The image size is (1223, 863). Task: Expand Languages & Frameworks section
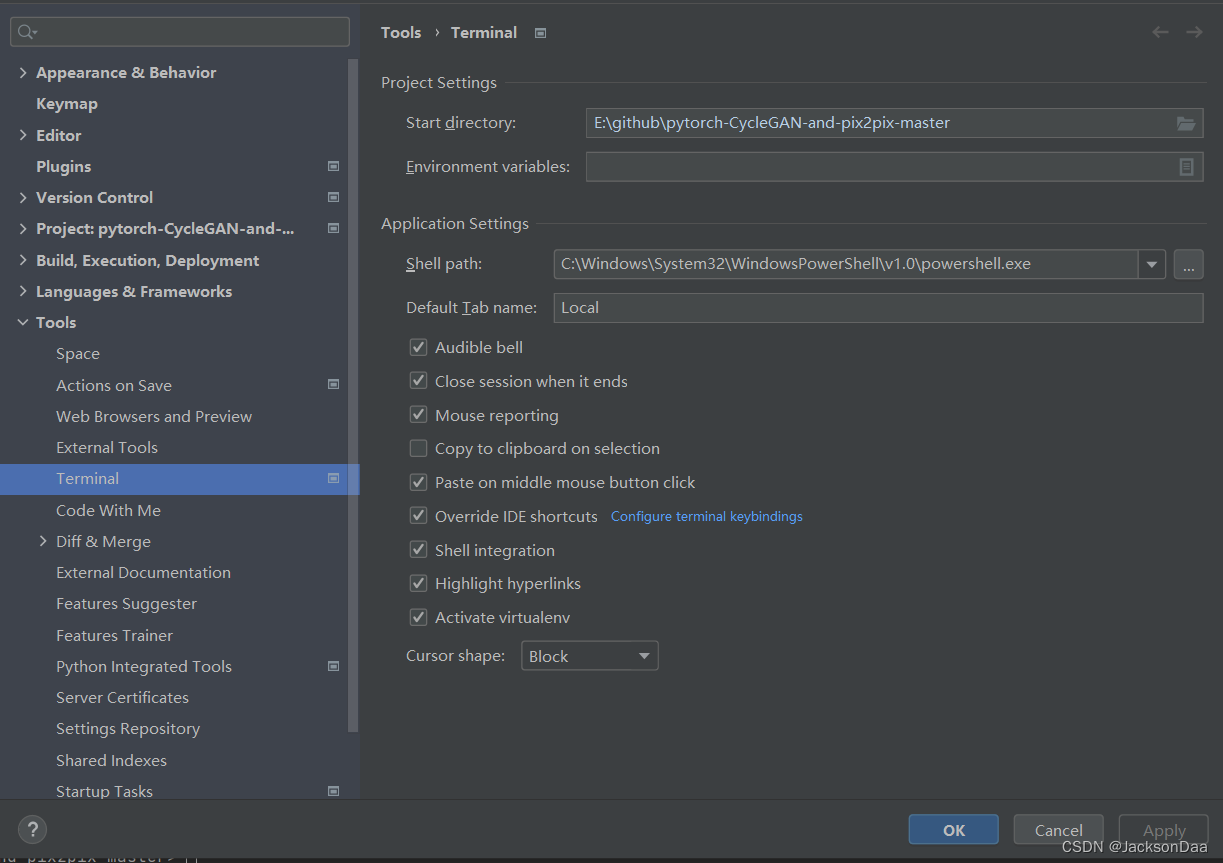point(23,291)
